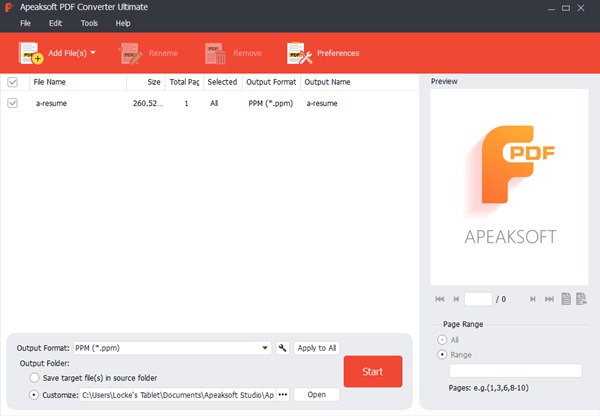
Task: Open the File menu
Action: [26, 23]
